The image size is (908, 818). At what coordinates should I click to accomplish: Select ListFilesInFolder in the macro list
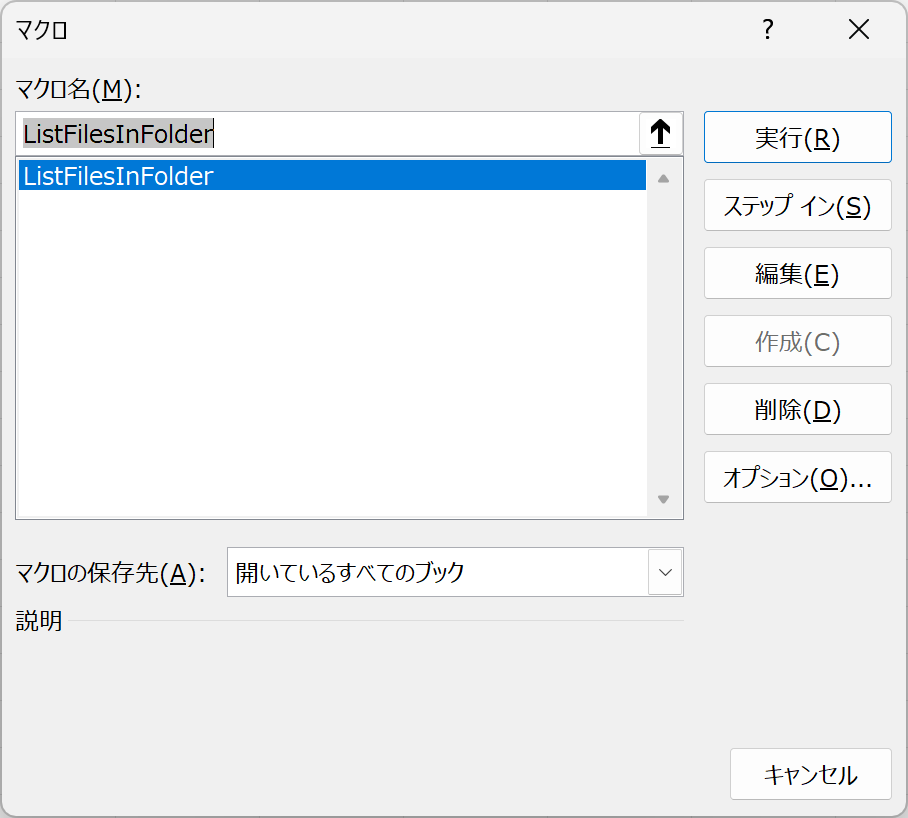[332, 175]
